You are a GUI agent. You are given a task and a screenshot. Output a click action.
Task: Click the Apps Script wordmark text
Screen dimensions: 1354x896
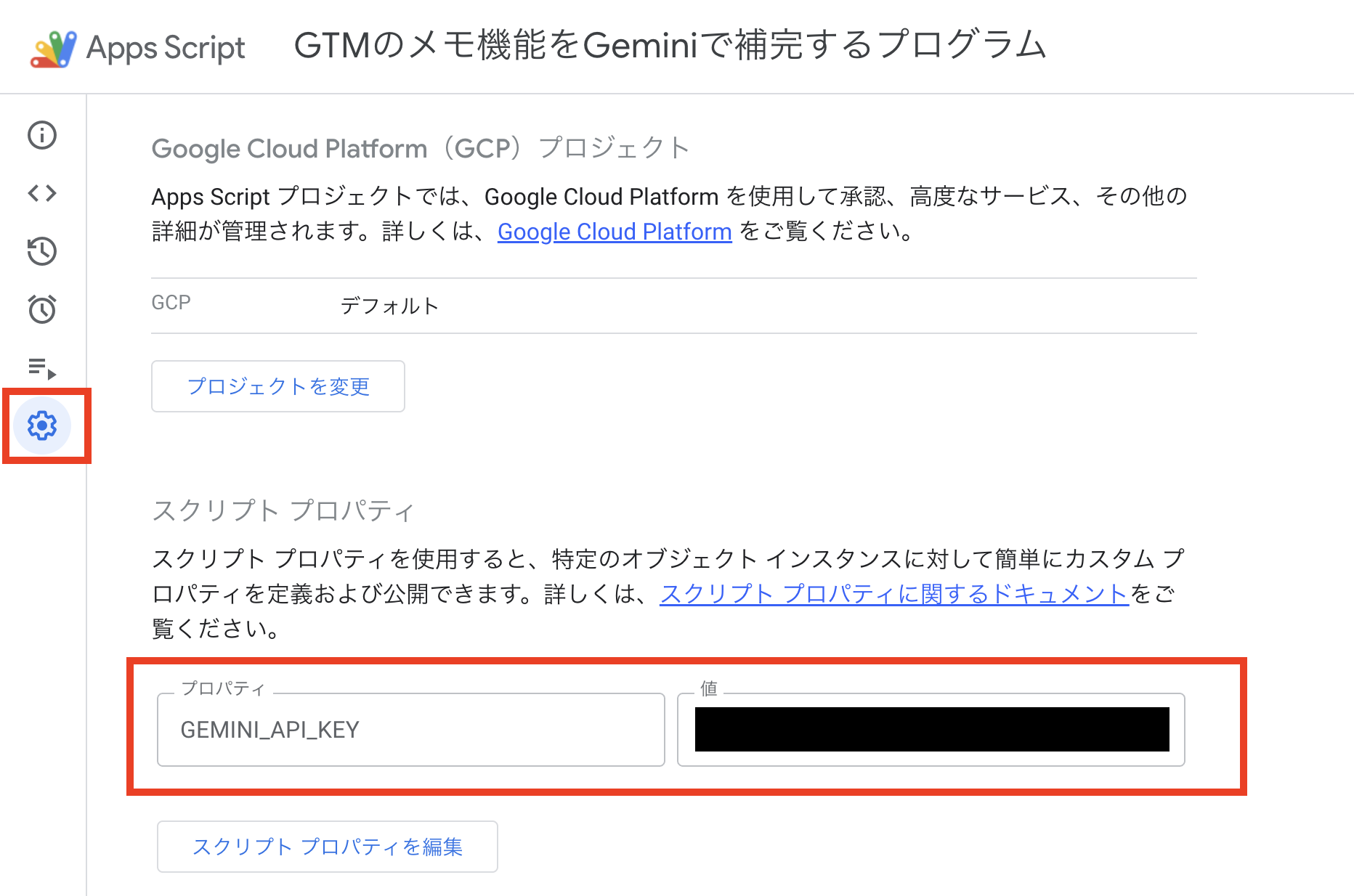(x=166, y=49)
